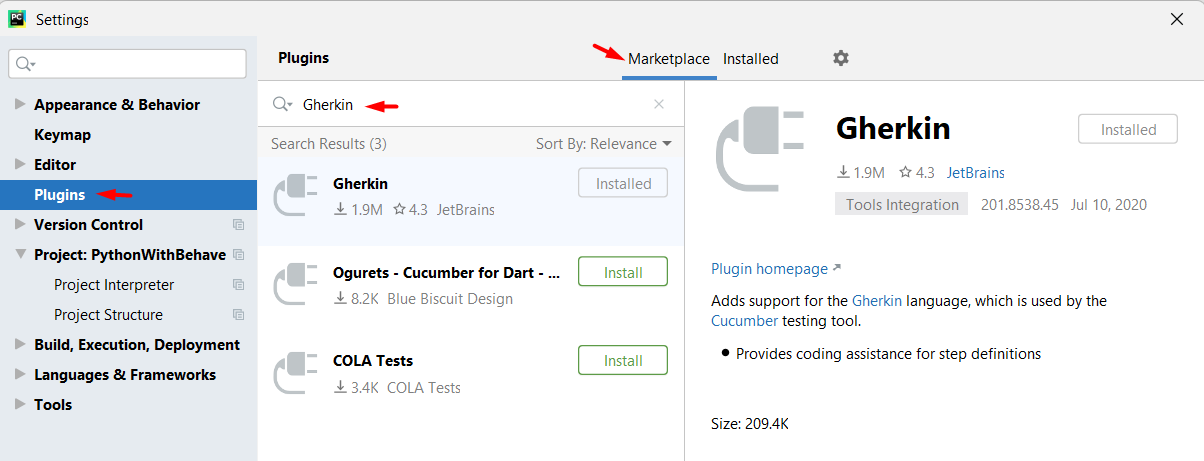Click Installed button on Gherkin result row
1204x461 pixels.
point(623,183)
